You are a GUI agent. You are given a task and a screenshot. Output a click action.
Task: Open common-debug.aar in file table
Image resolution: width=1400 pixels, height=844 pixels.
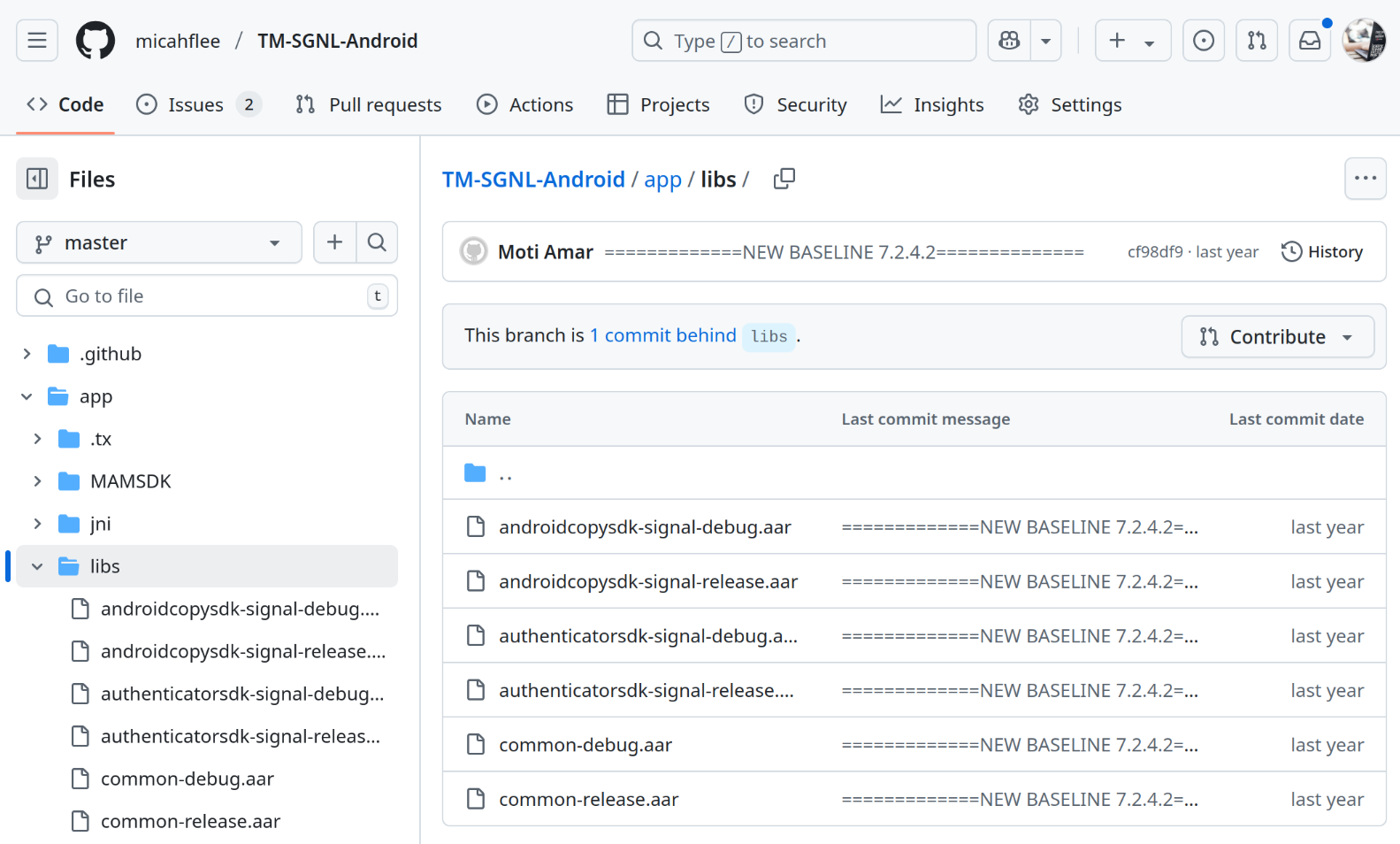coord(585,745)
